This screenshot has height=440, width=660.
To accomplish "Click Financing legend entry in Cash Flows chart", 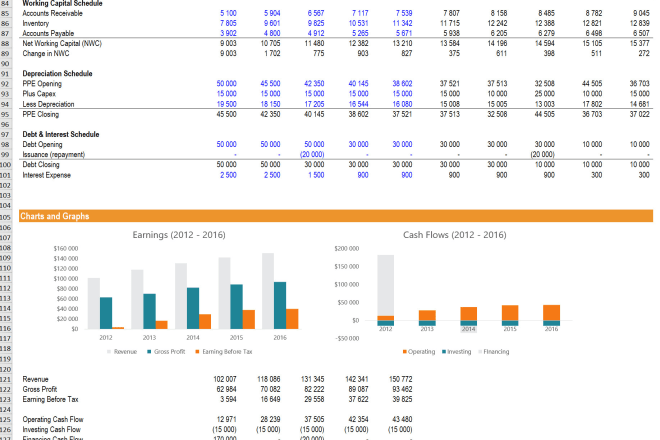I will [494, 352].
